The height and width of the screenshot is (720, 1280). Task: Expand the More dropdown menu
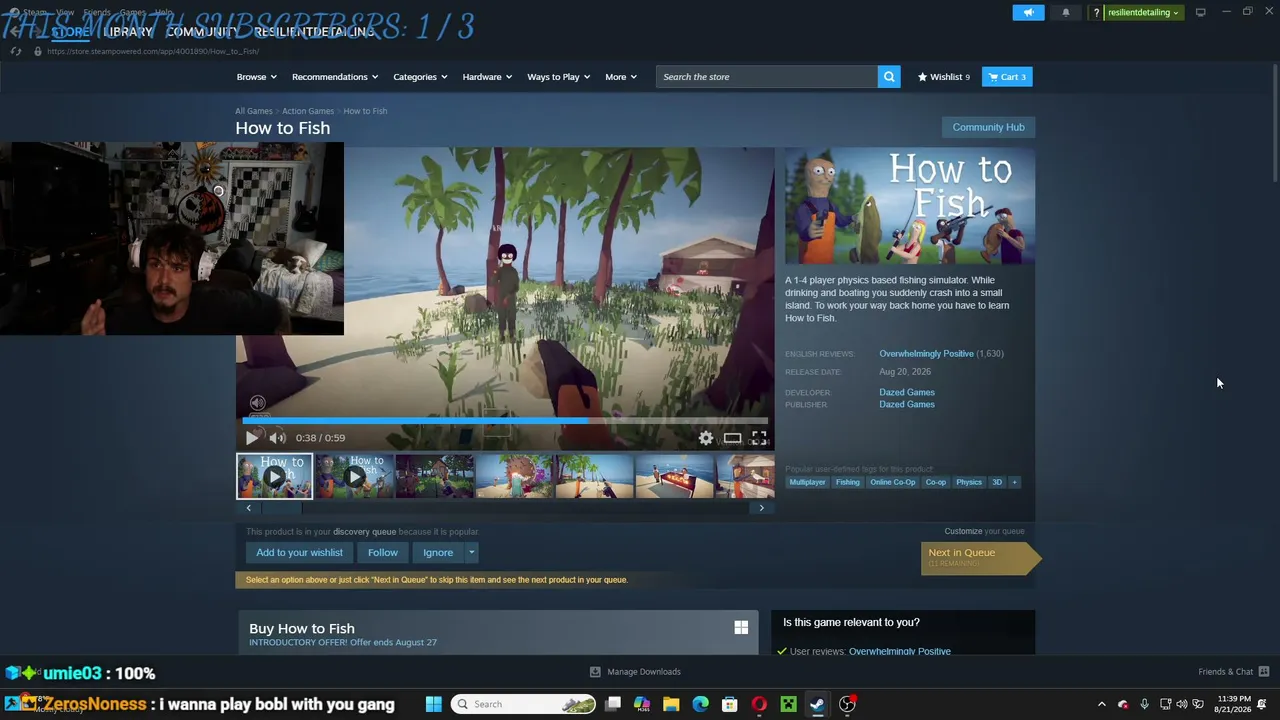coord(621,77)
